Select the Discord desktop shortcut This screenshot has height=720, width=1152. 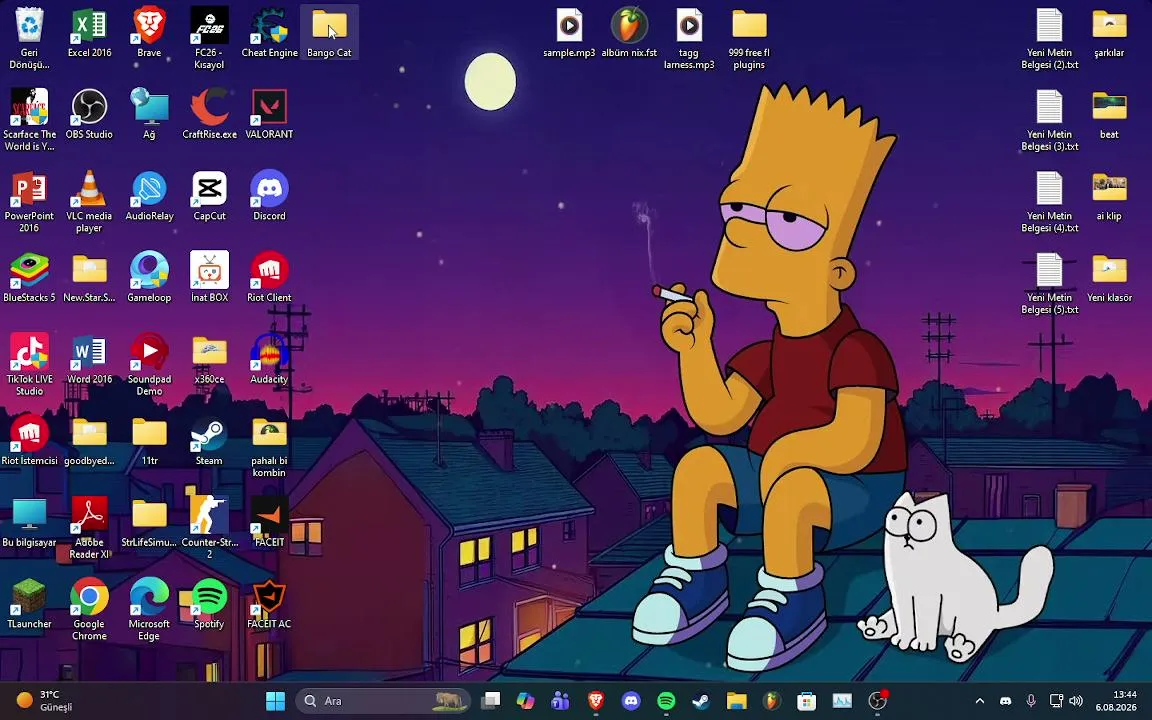[270, 195]
